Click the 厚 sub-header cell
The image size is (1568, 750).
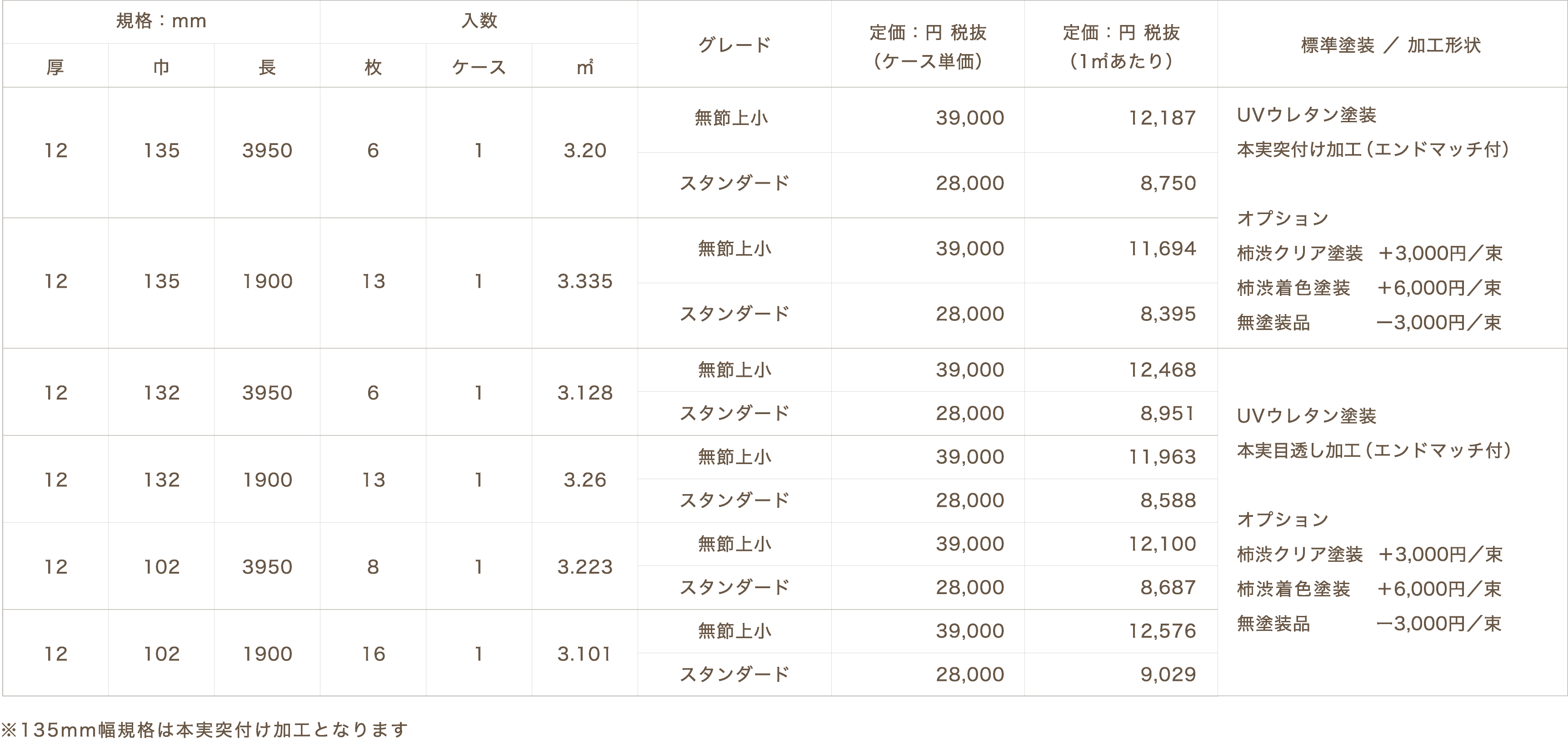pyautogui.click(x=55, y=67)
